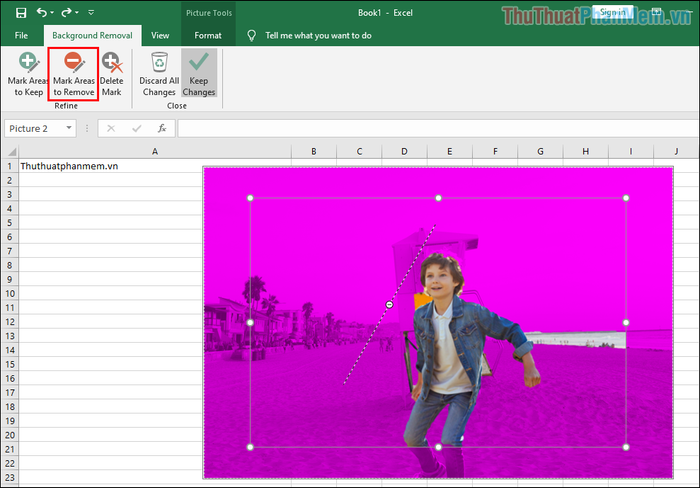Click the Cancel X icon in formula bar
The height and width of the screenshot is (488, 700).
(111, 129)
